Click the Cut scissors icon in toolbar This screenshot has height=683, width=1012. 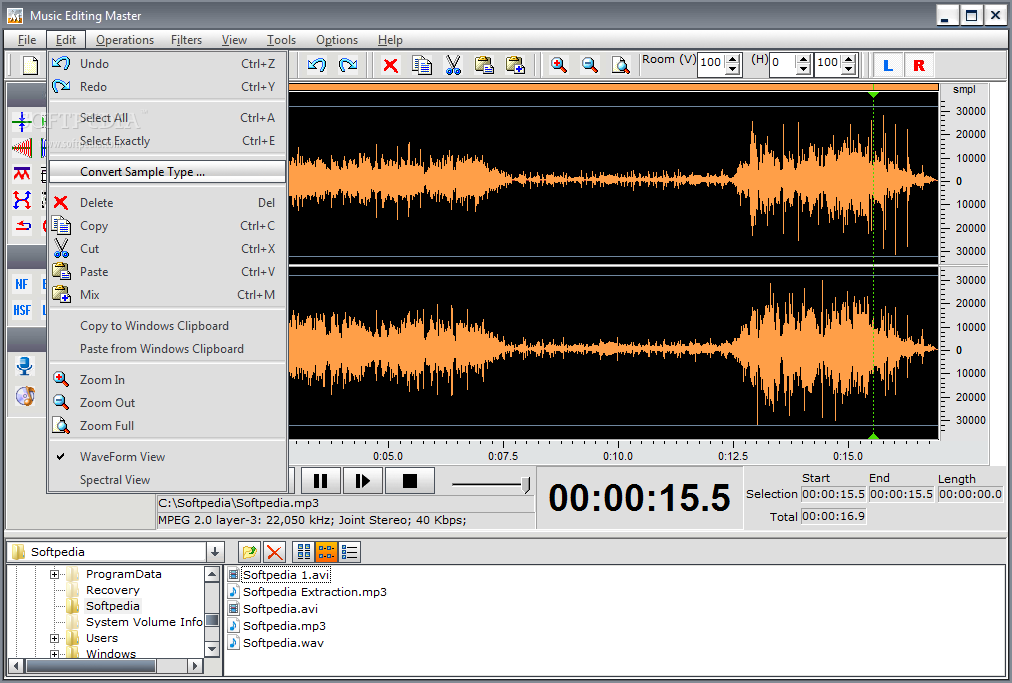tap(453, 65)
